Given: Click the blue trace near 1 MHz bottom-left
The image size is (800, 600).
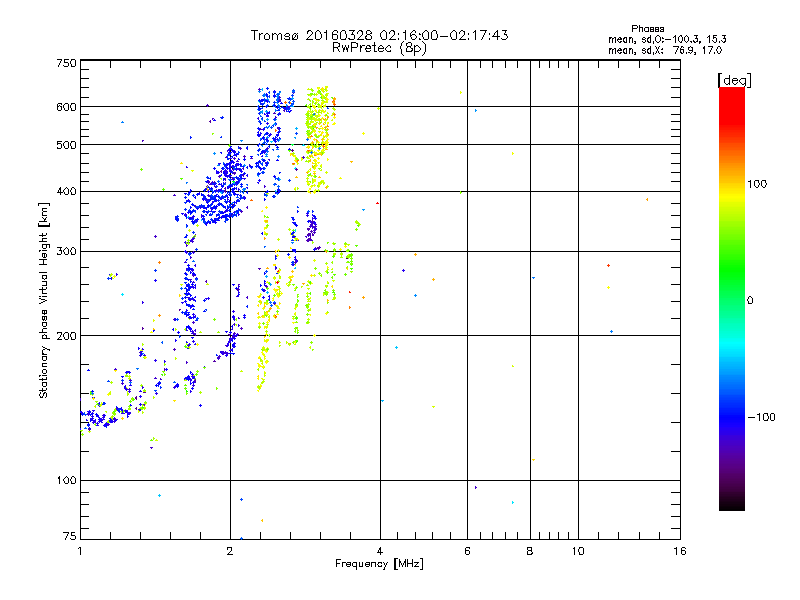Looking at the screenshot, I should tap(105, 416).
